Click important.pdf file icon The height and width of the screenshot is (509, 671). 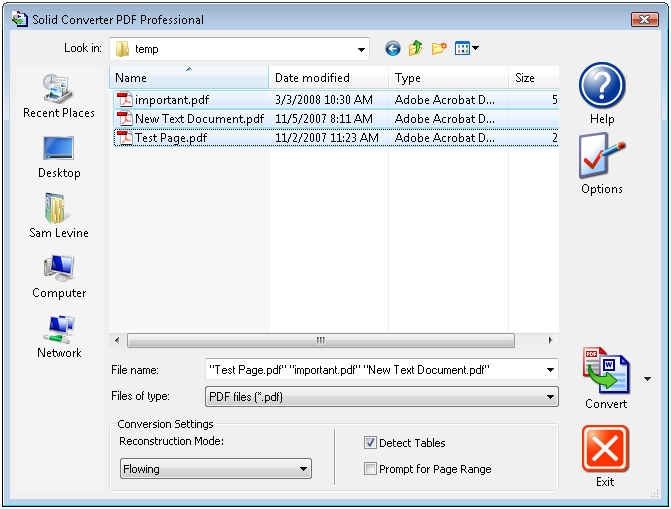125,100
